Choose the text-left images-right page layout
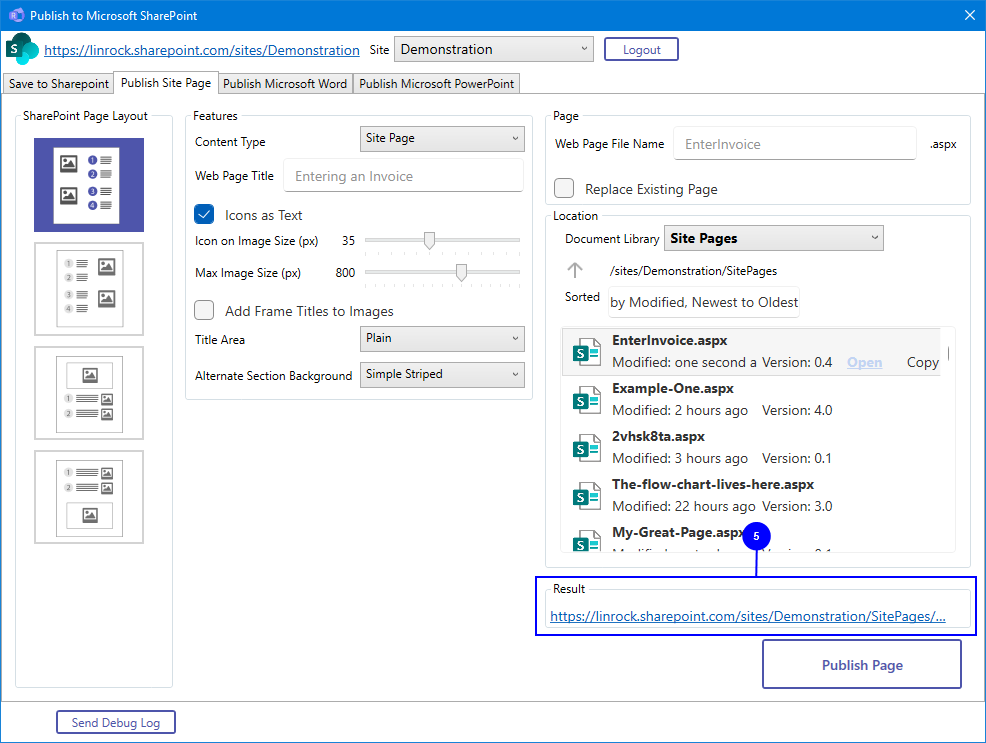Screen dimensions: 986x743 point(89,289)
